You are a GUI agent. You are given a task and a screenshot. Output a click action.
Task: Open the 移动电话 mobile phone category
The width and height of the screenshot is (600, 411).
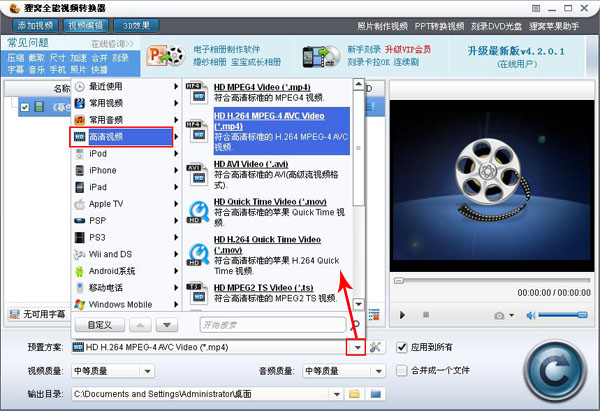coord(125,288)
